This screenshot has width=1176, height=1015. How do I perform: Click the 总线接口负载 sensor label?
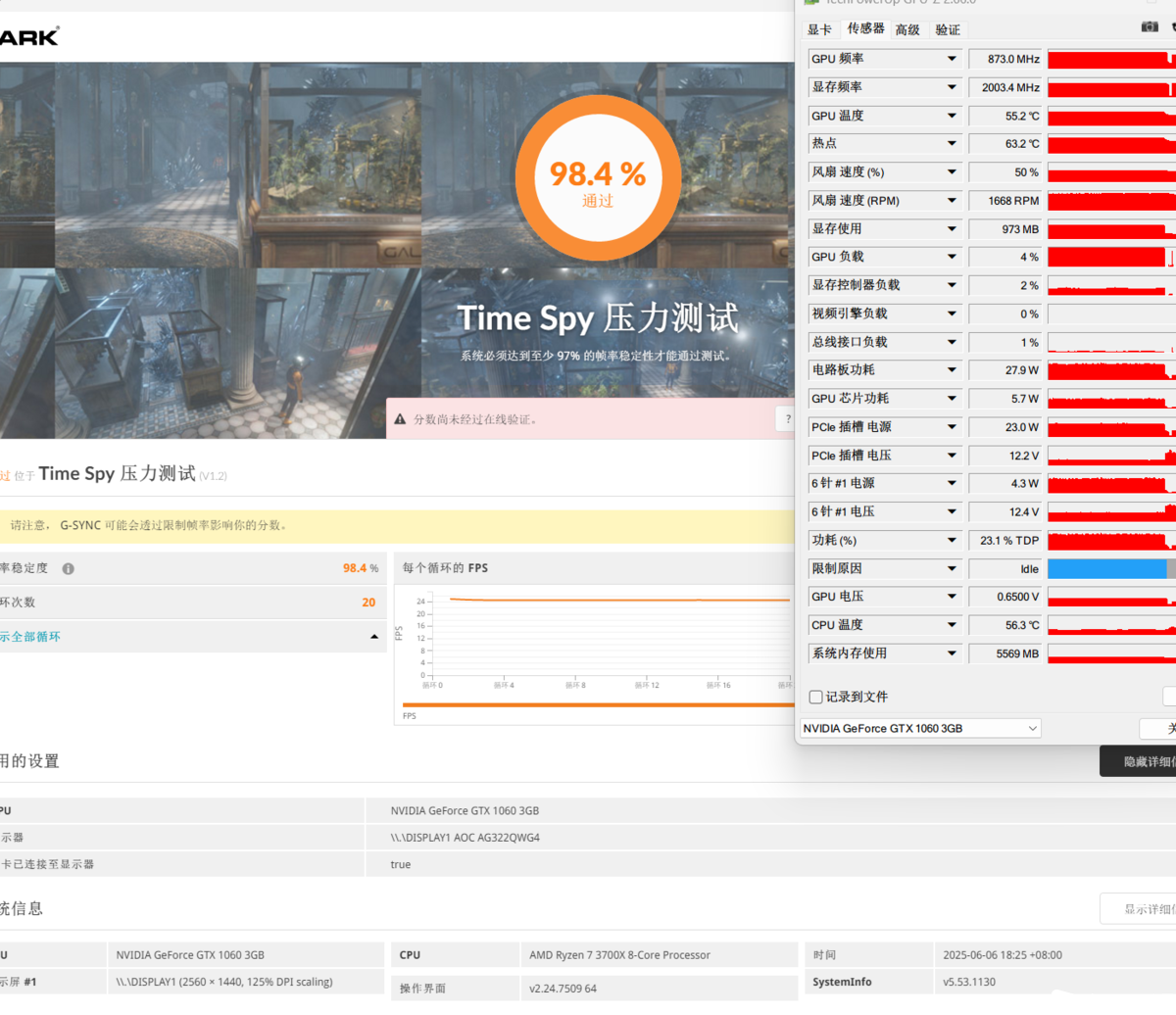coord(850,342)
